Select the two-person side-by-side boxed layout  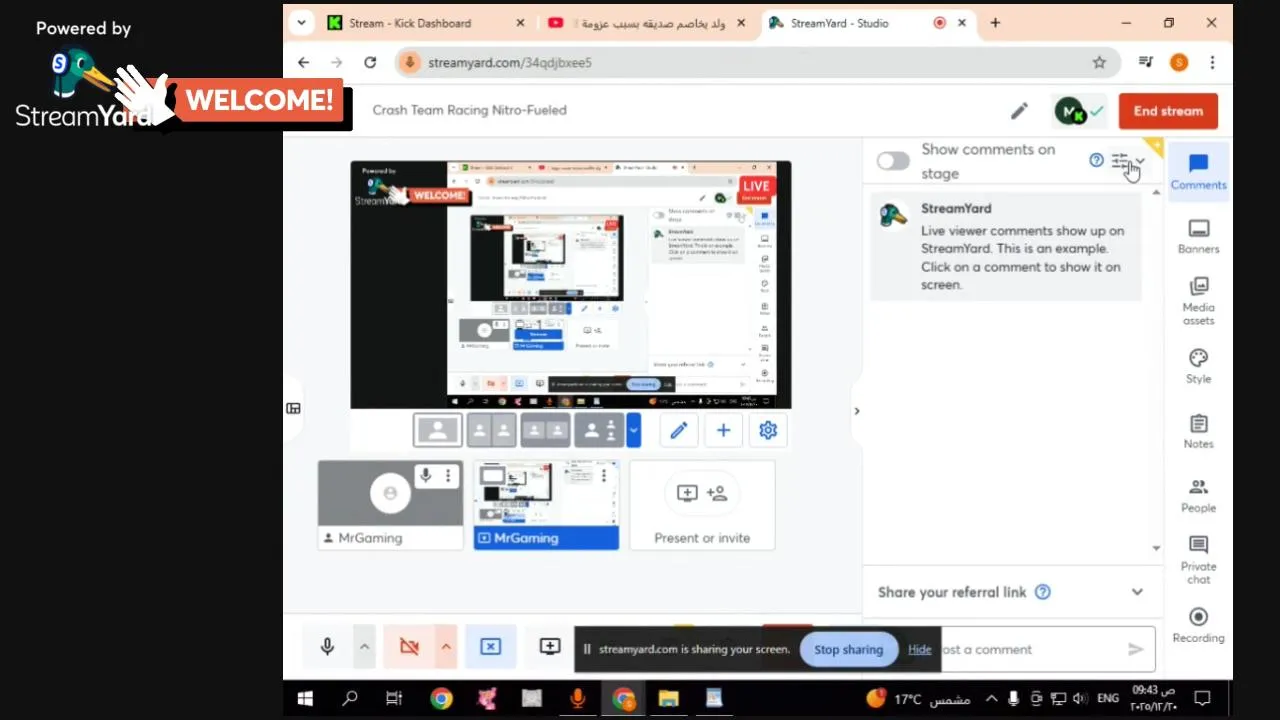(545, 430)
